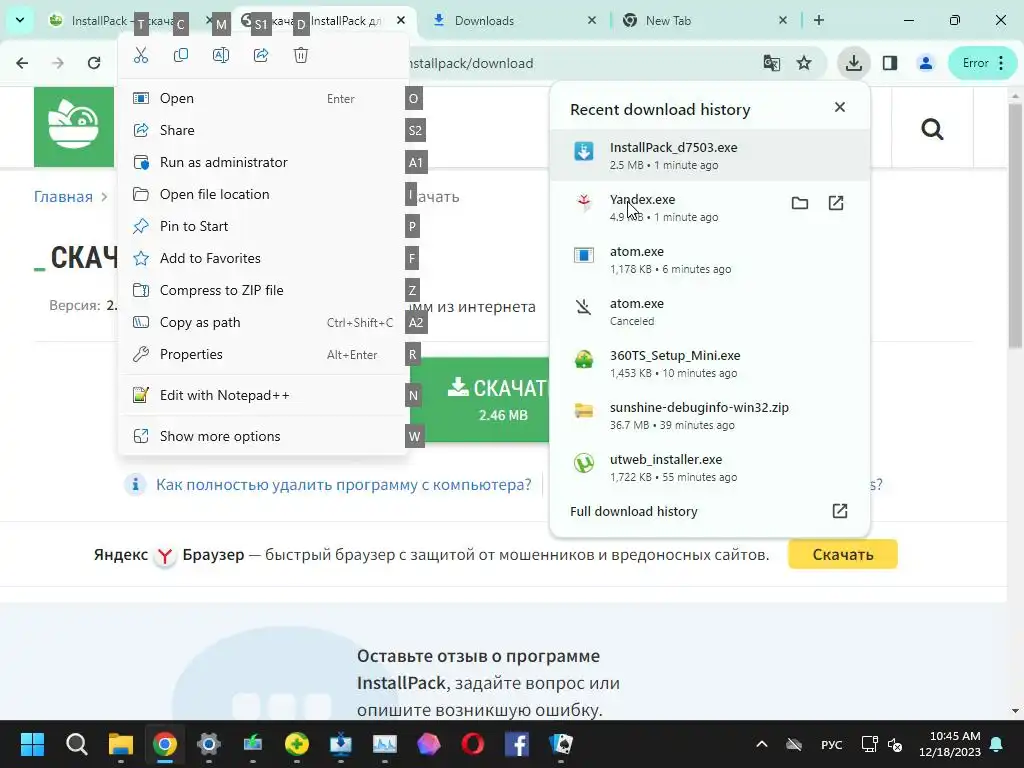Open the clock showing 10:45 AM
Screen dimensions: 1024x768
[950, 744]
